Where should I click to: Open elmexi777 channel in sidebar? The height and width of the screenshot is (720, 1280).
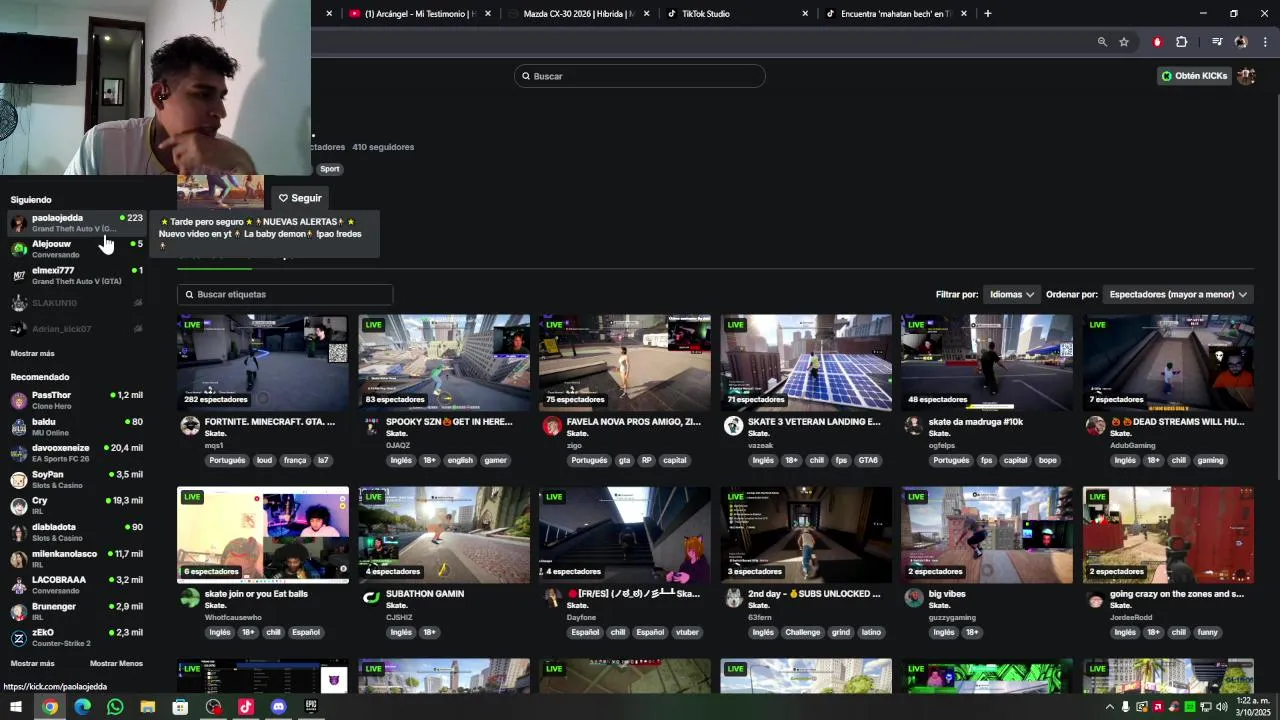pyautogui.click(x=77, y=276)
